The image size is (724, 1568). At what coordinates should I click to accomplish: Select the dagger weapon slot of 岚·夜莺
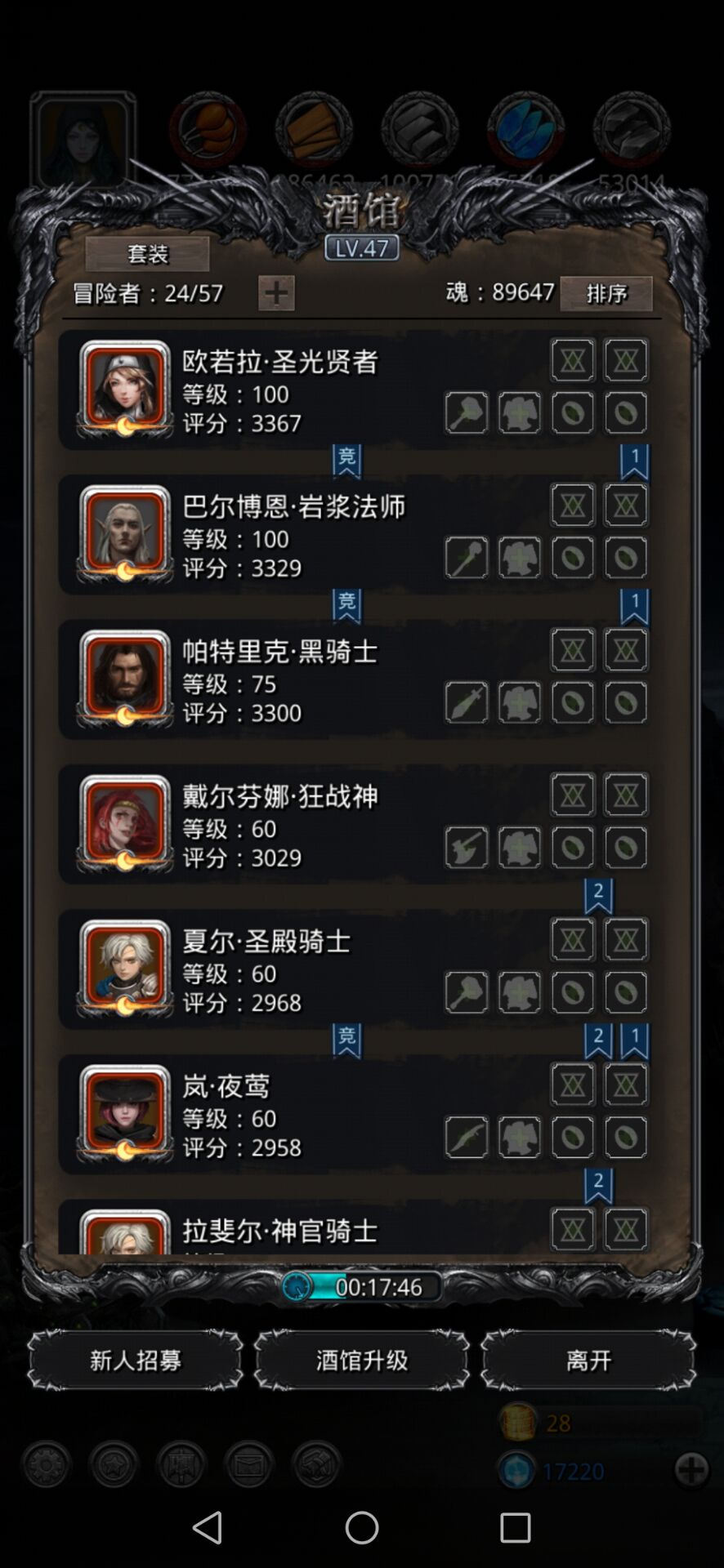[x=467, y=1137]
